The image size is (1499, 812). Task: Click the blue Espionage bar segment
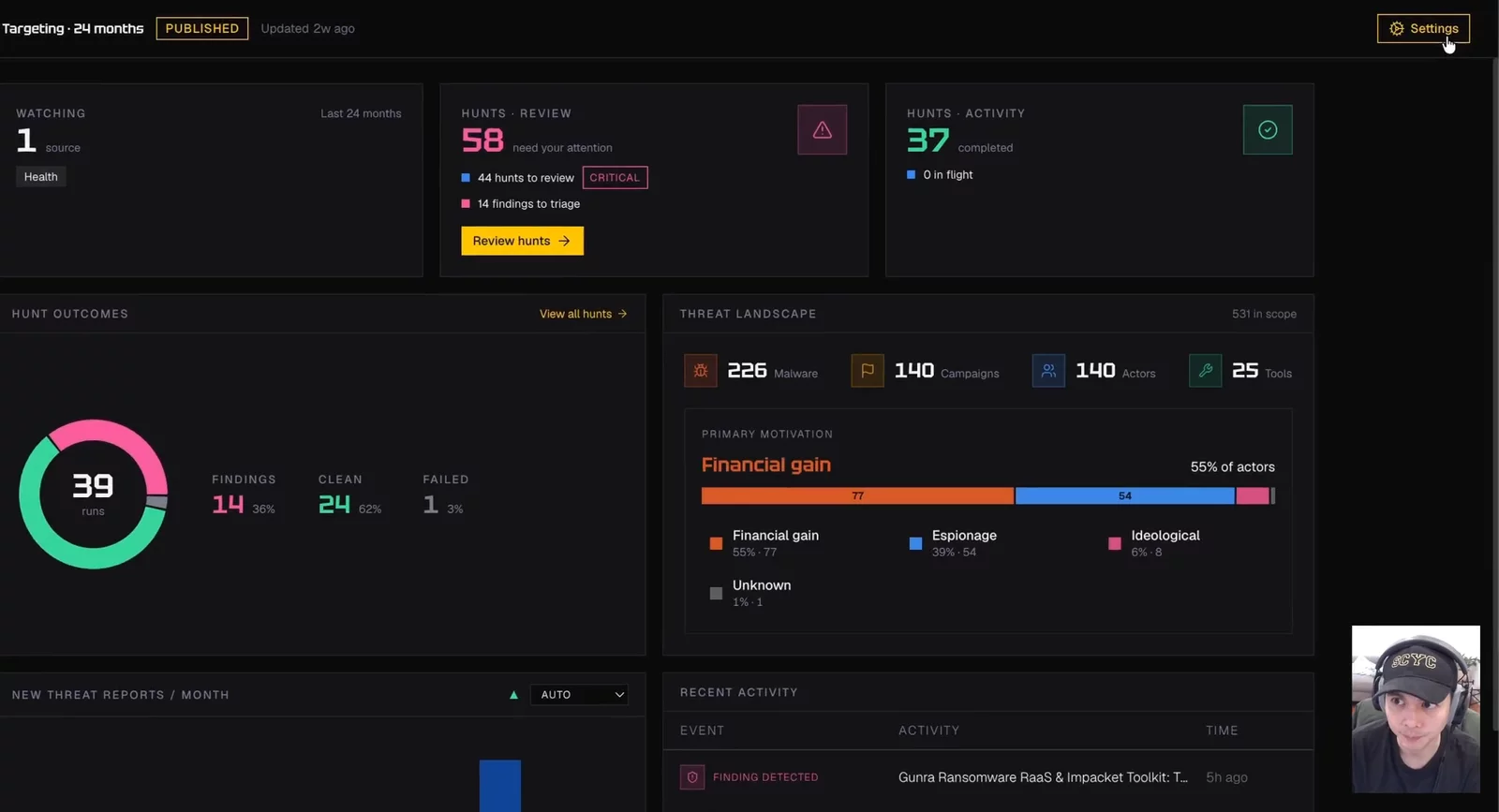point(1124,495)
